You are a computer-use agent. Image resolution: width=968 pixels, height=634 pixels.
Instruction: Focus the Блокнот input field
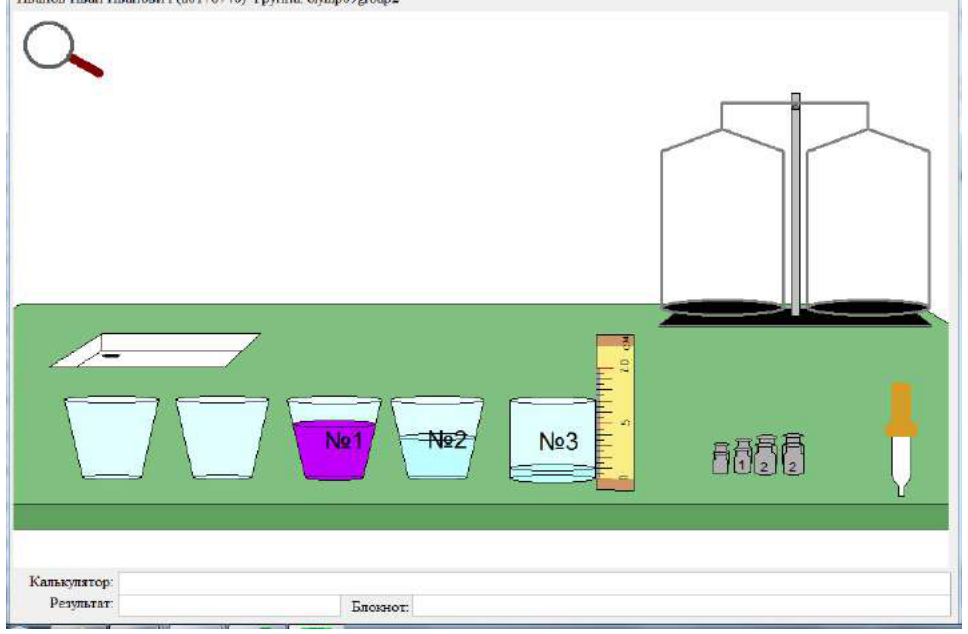tap(682, 606)
